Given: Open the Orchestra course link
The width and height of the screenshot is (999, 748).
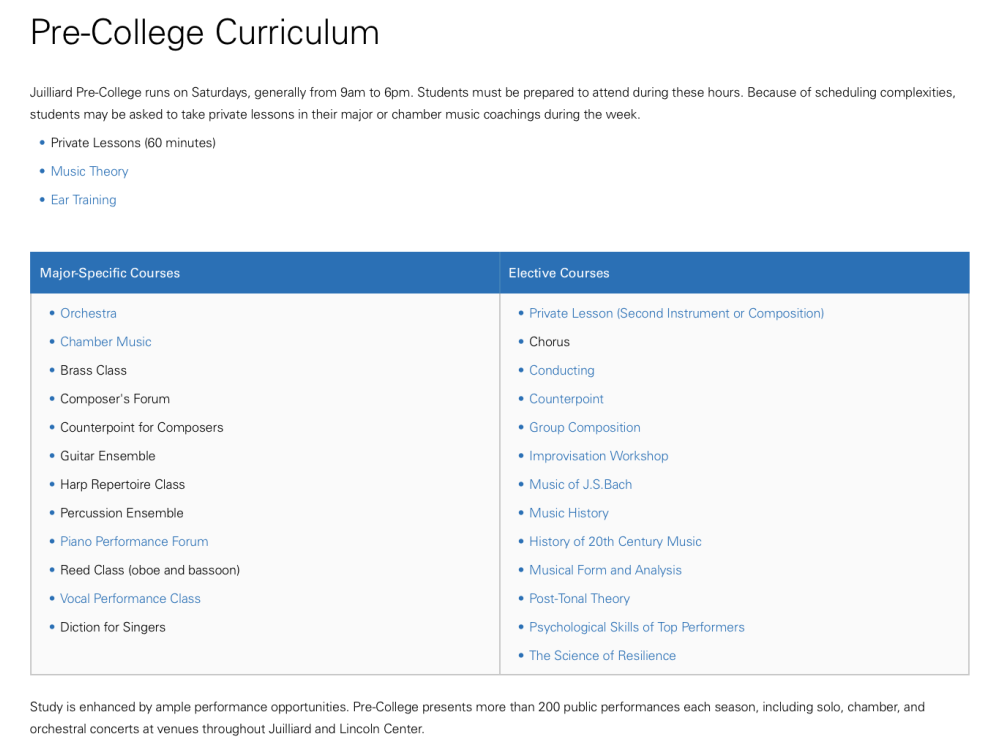Looking at the screenshot, I should tap(88, 313).
